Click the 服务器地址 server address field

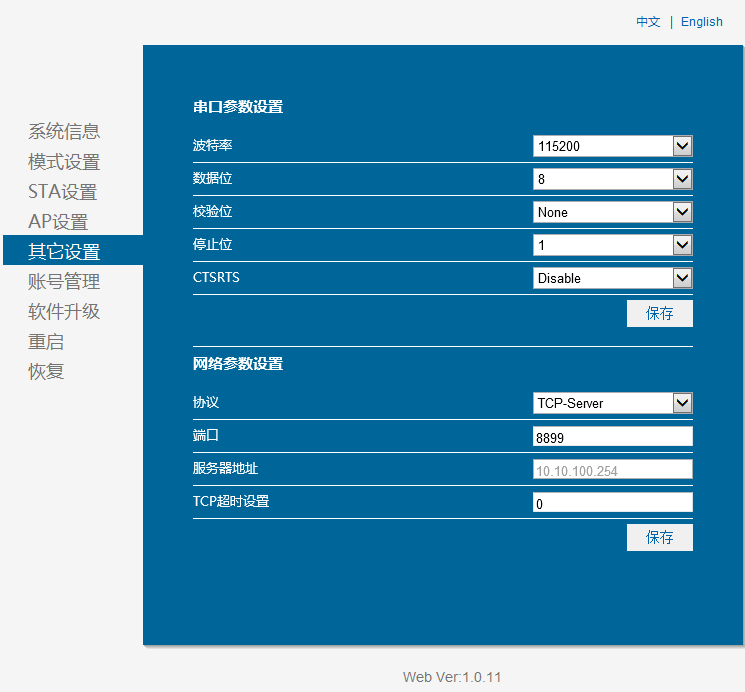(x=612, y=470)
